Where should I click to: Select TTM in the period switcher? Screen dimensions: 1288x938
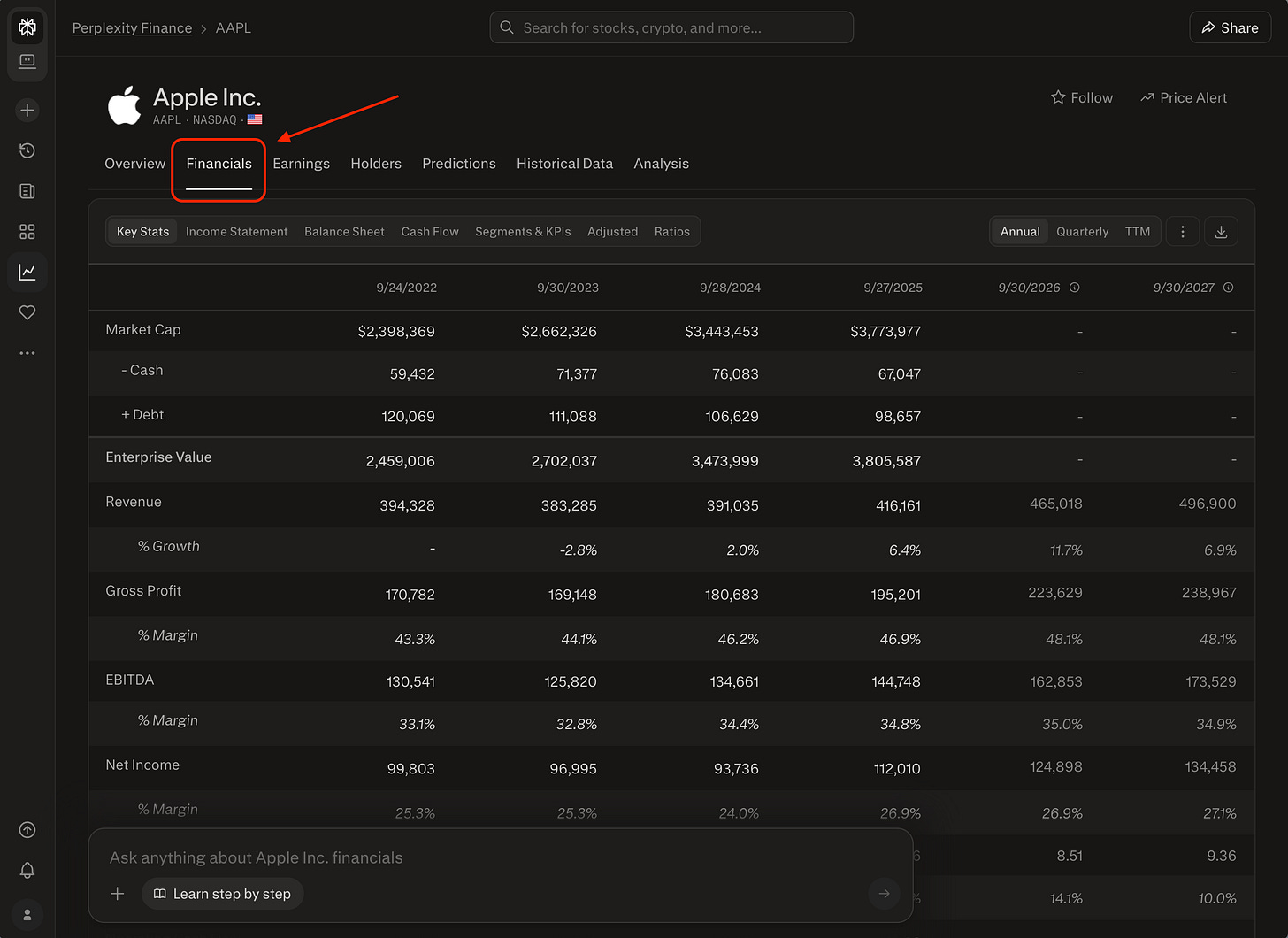click(1138, 231)
